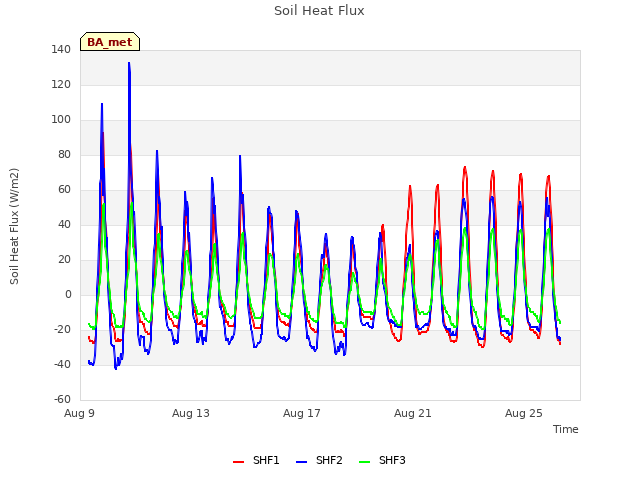
Task: Click the 40 y-axis tick label
Action: click(64, 224)
